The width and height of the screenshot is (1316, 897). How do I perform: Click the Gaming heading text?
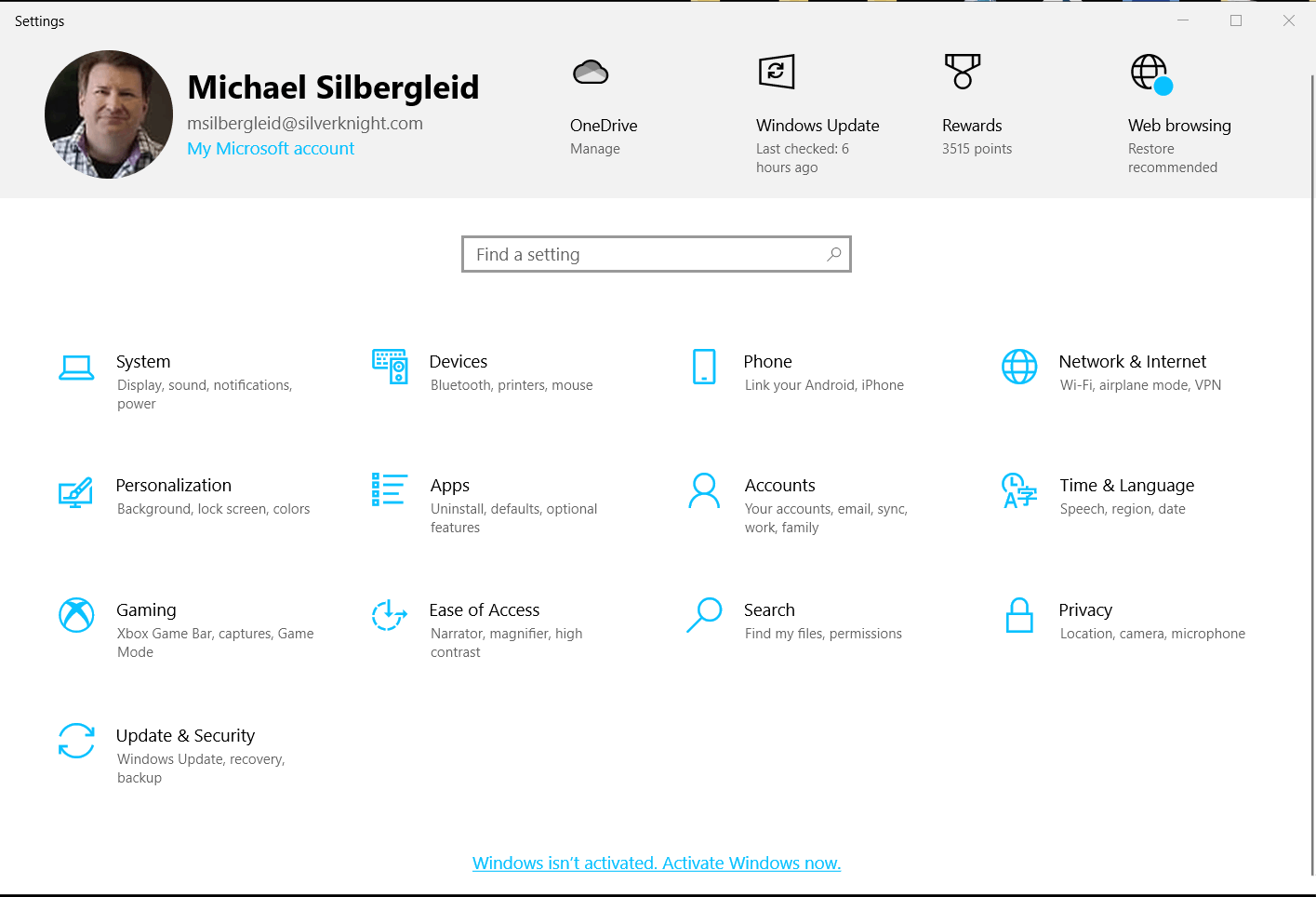[146, 610]
